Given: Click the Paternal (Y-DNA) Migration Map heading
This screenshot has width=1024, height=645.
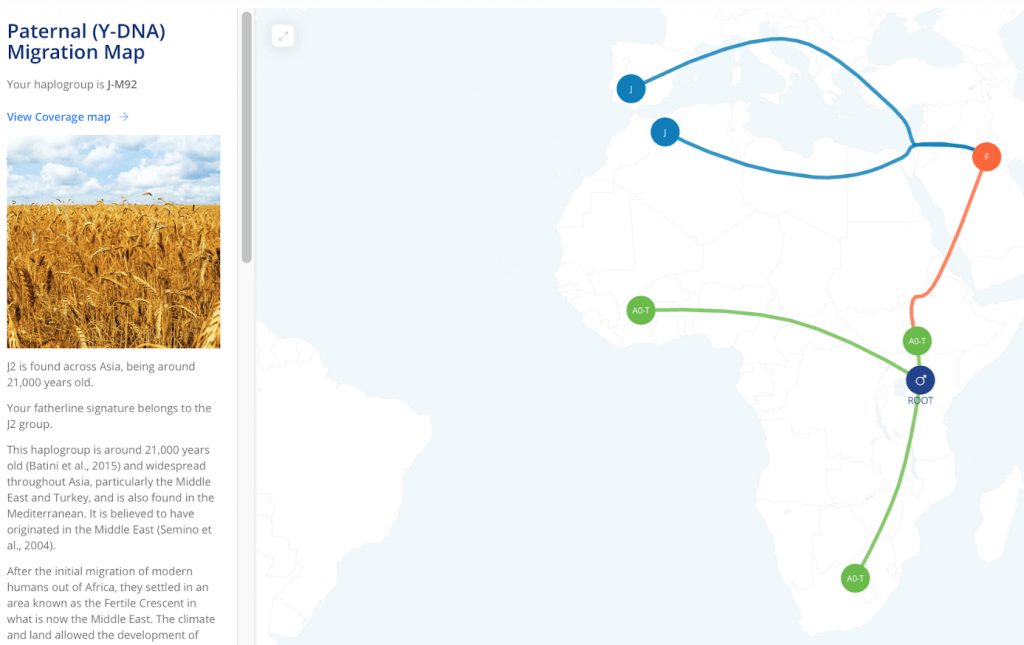Looking at the screenshot, I should [x=86, y=42].
